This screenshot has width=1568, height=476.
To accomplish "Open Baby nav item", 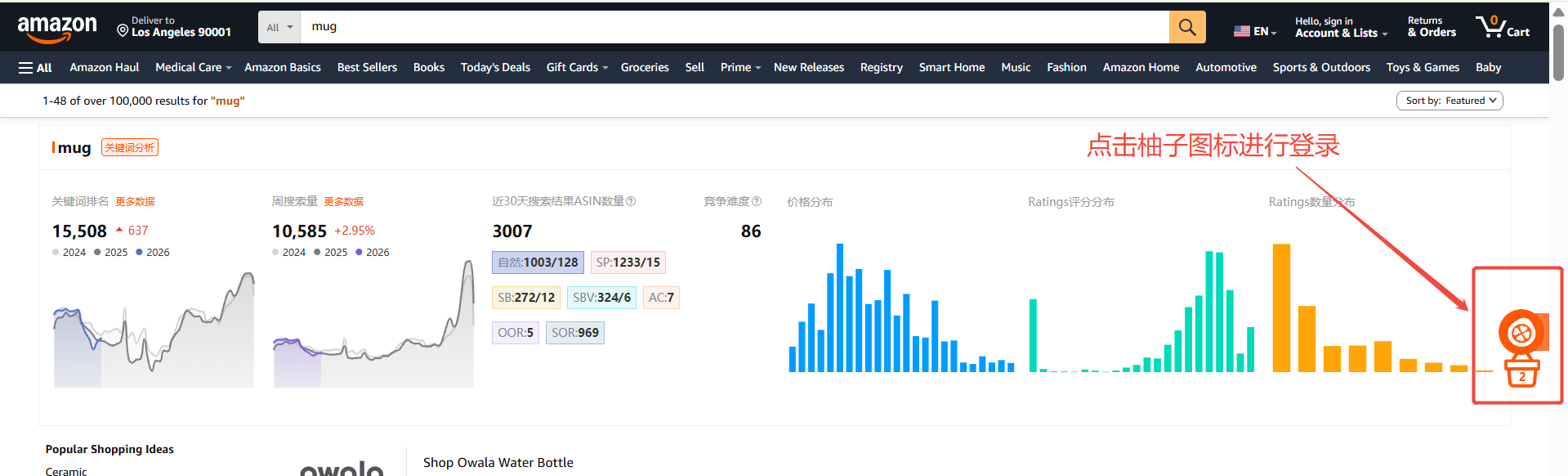I will (1488, 67).
